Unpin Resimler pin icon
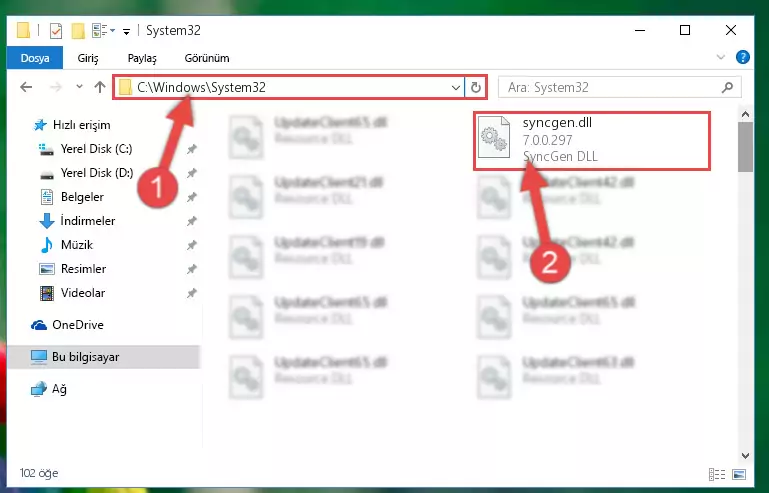 pos(191,269)
